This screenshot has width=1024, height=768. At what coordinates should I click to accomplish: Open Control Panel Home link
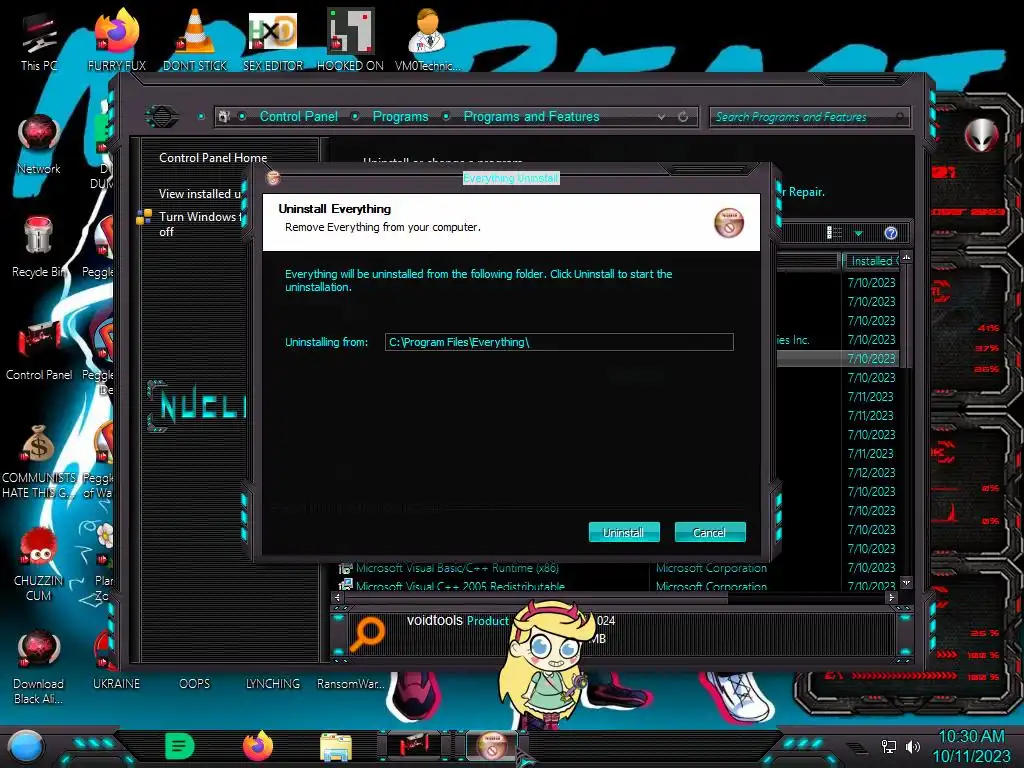click(213, 158)
